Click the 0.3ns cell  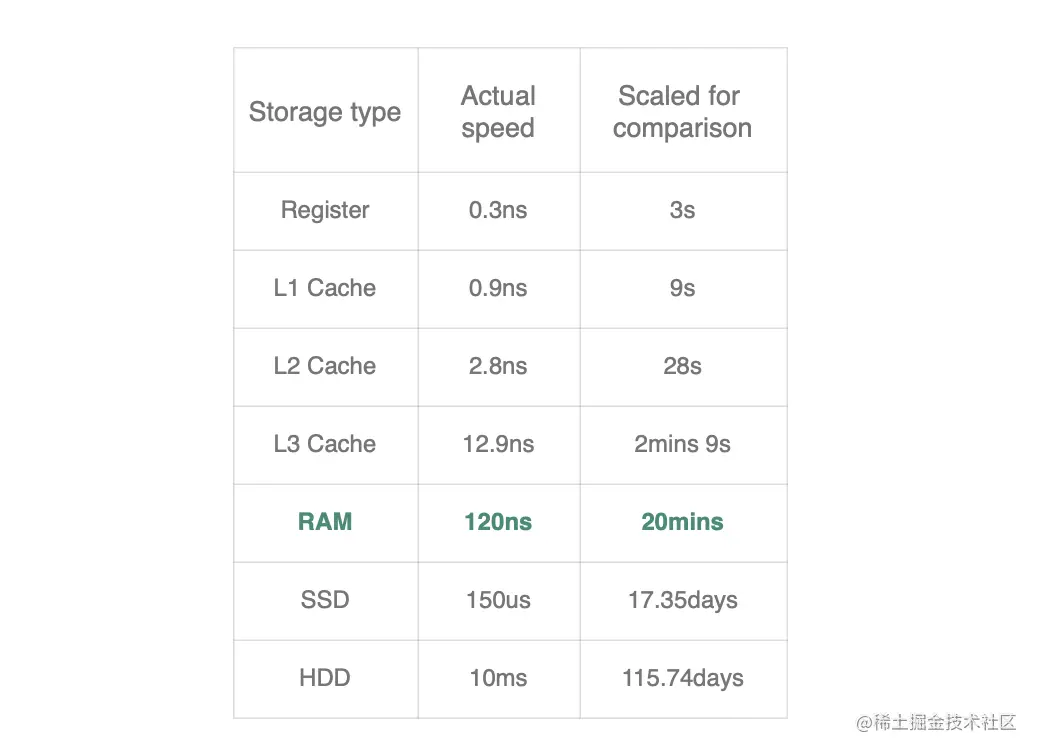[498, 211]
